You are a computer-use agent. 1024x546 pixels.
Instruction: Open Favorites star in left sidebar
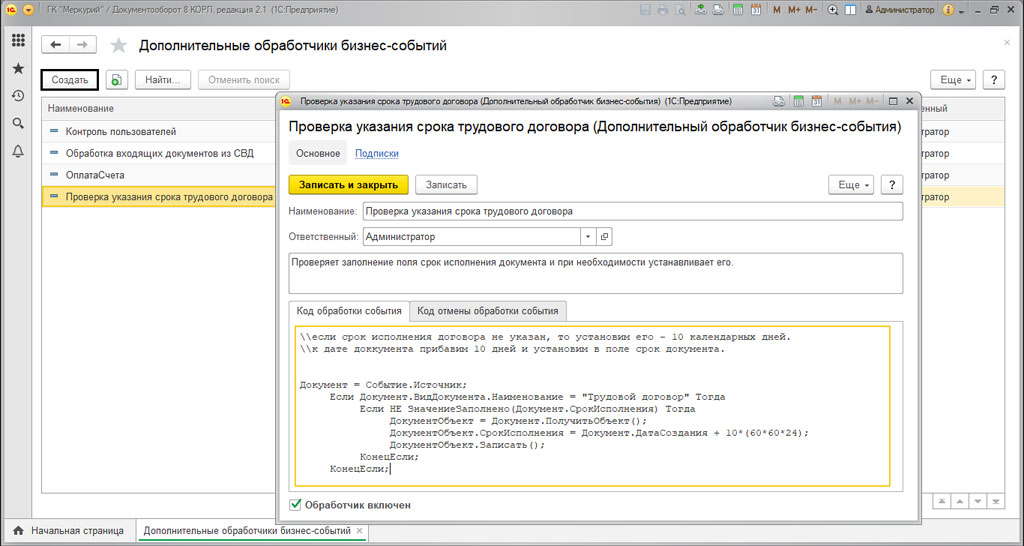click(x=18, y=69)
